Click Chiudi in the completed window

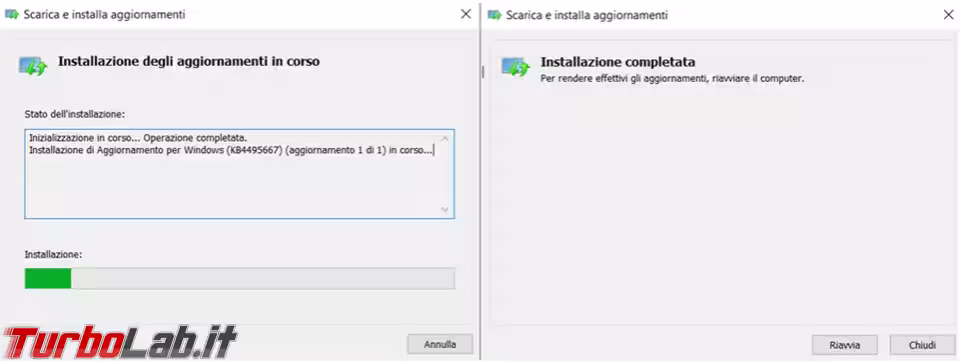click(922, 345)
